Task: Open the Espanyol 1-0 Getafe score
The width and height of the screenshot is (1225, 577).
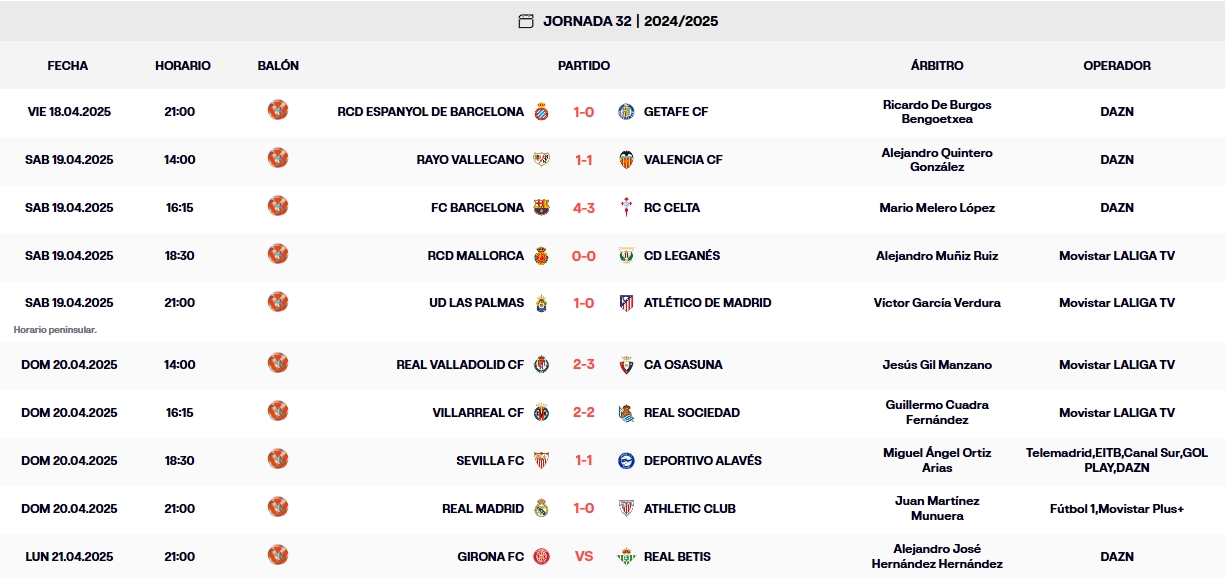Action: (583, 111)
